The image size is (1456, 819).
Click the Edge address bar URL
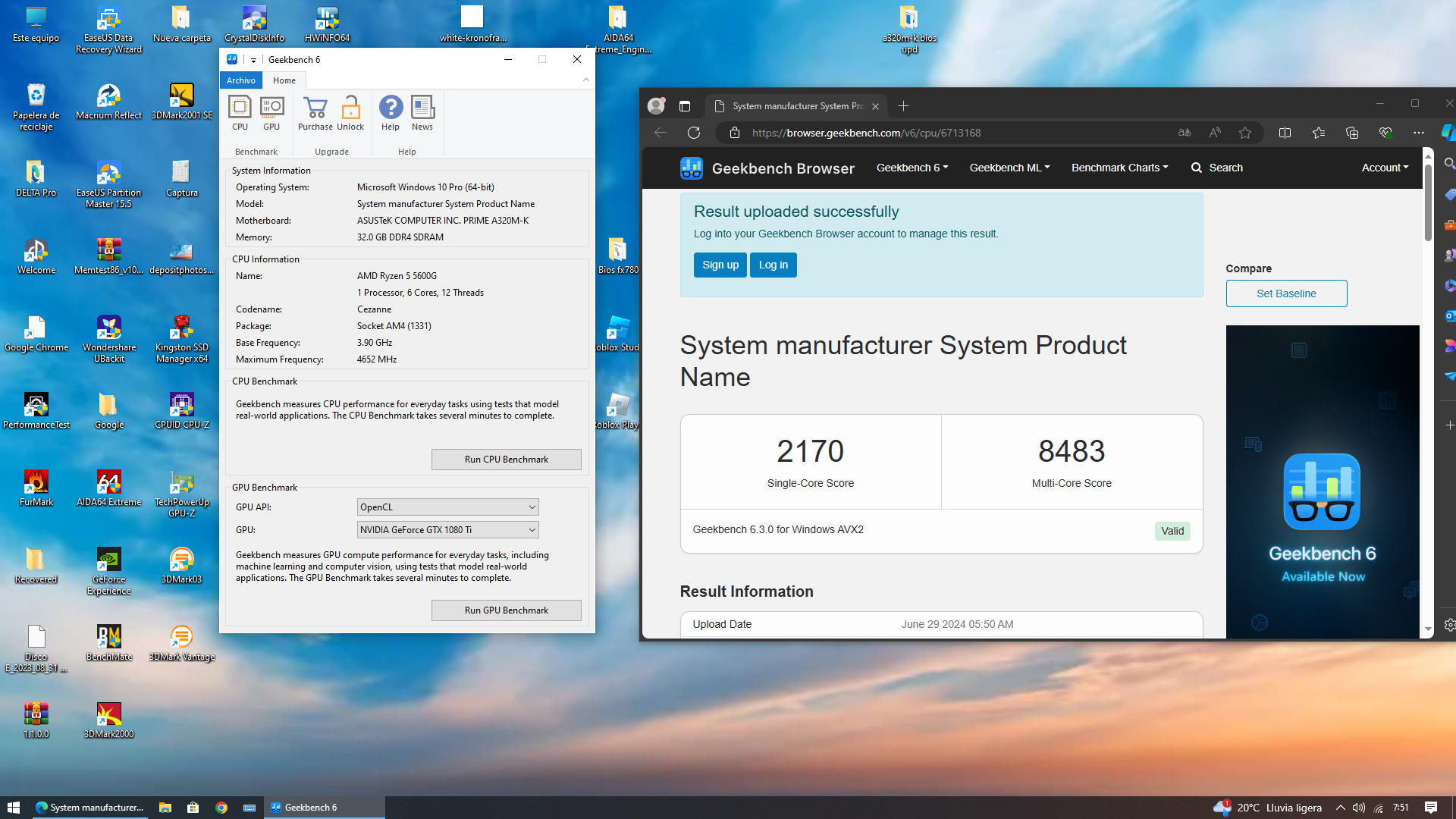click(x=867, y=133)
